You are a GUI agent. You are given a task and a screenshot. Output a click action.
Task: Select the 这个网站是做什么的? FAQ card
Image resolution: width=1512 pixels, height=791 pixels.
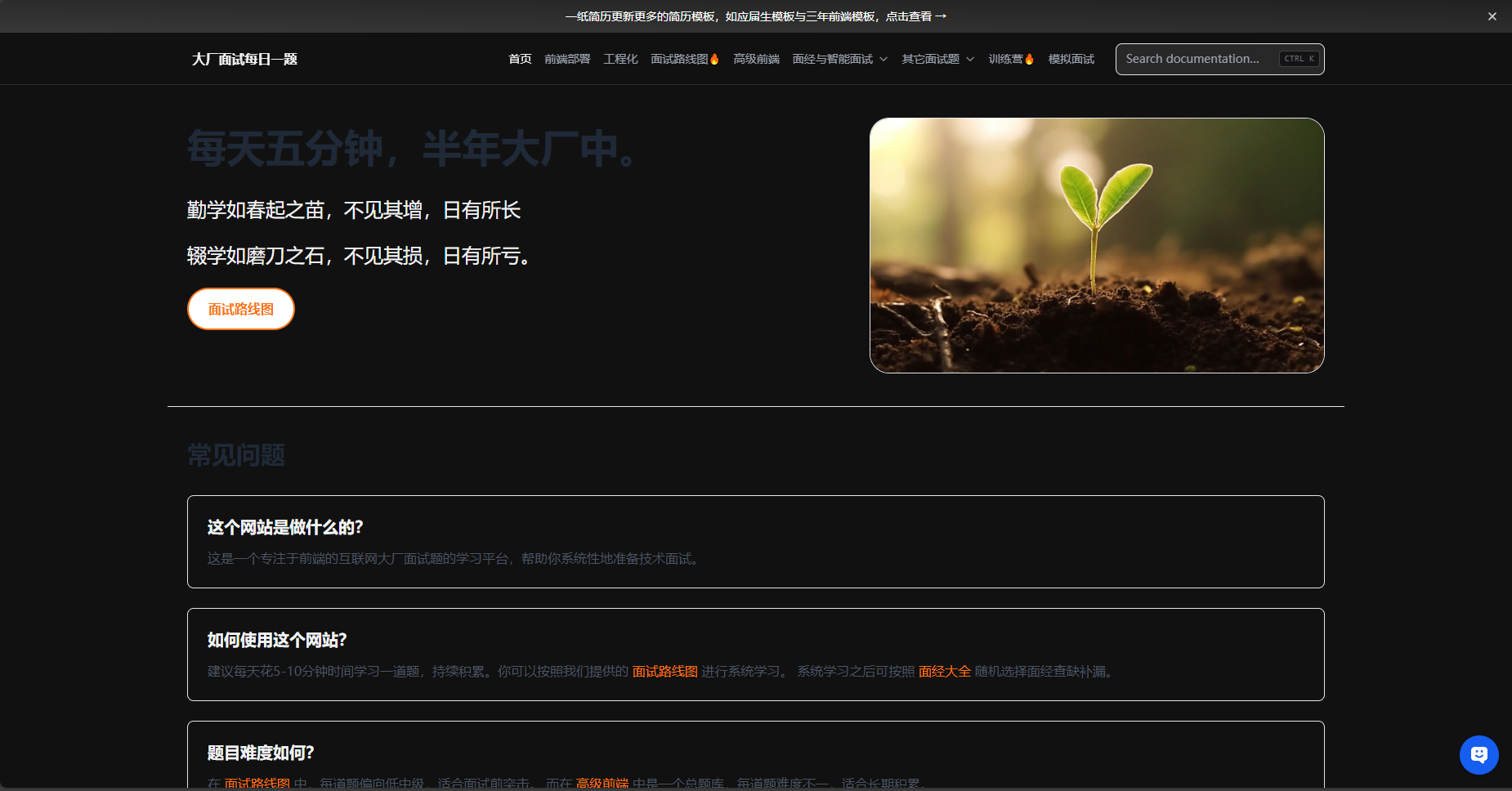[x=755, y=541]
